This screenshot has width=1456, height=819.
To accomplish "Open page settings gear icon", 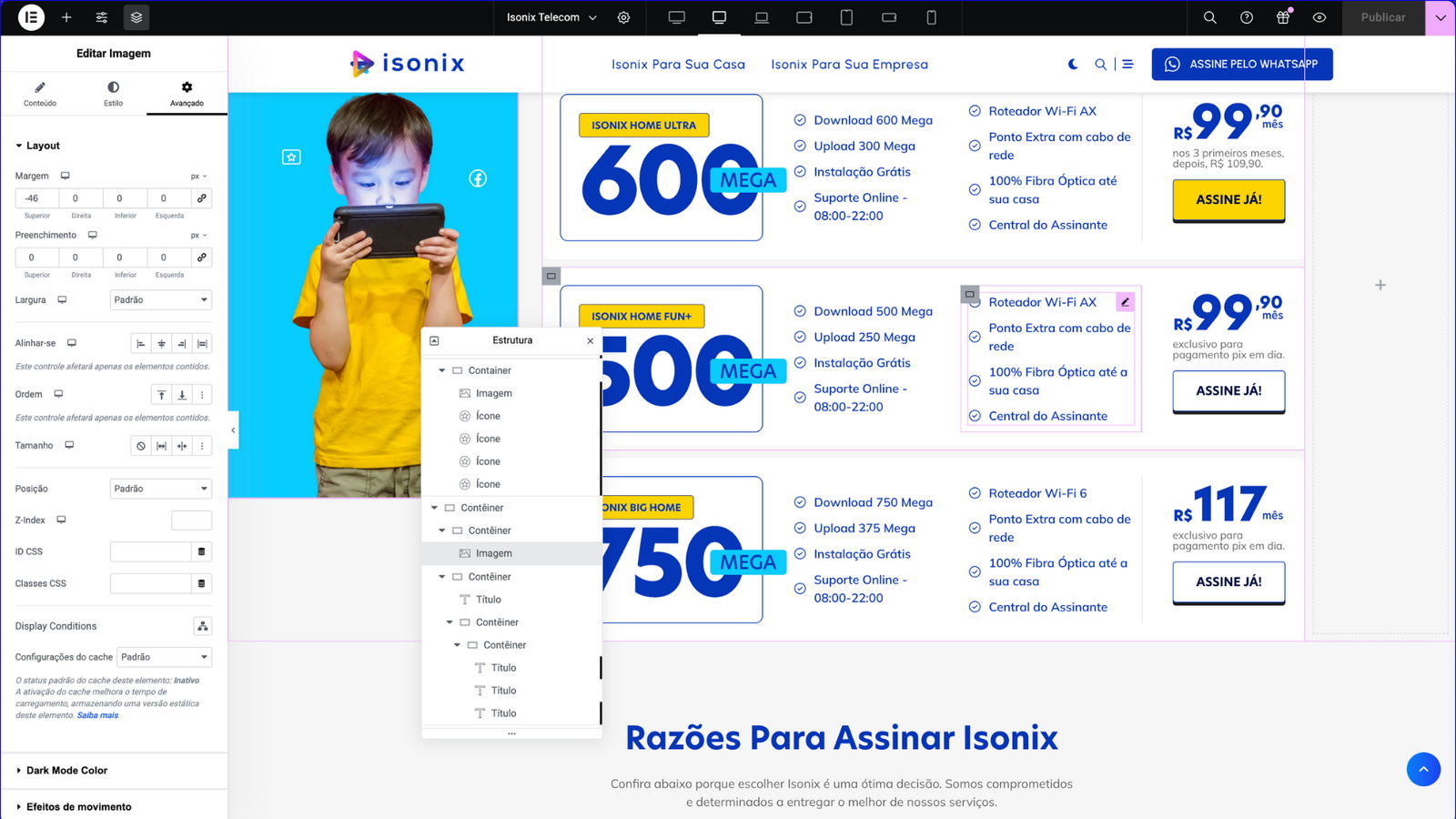I will pyautogui.click(x=623, y=17).
